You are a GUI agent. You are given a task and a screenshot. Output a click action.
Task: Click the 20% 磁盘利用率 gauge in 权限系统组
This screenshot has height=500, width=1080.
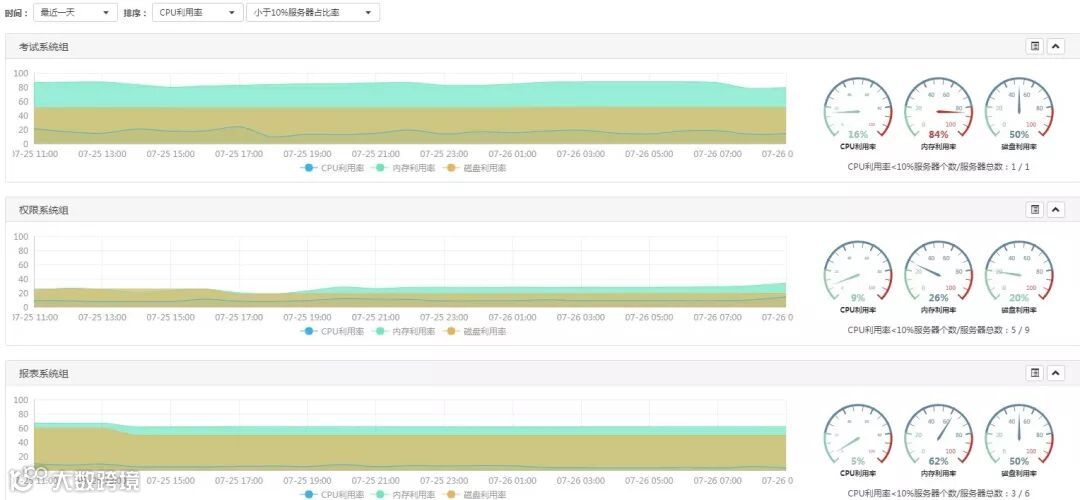point(1019,275)
